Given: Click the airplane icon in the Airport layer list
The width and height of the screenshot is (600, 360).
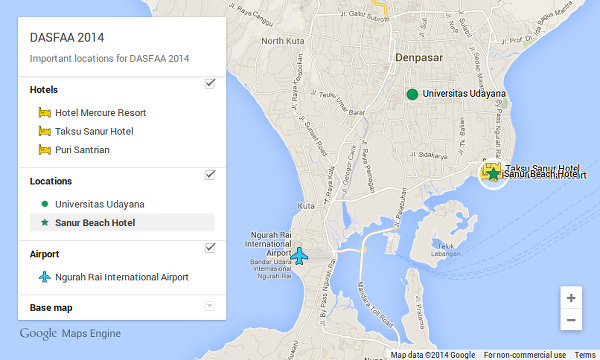Looking at the screenshot, I should click(x=45, y=277).
